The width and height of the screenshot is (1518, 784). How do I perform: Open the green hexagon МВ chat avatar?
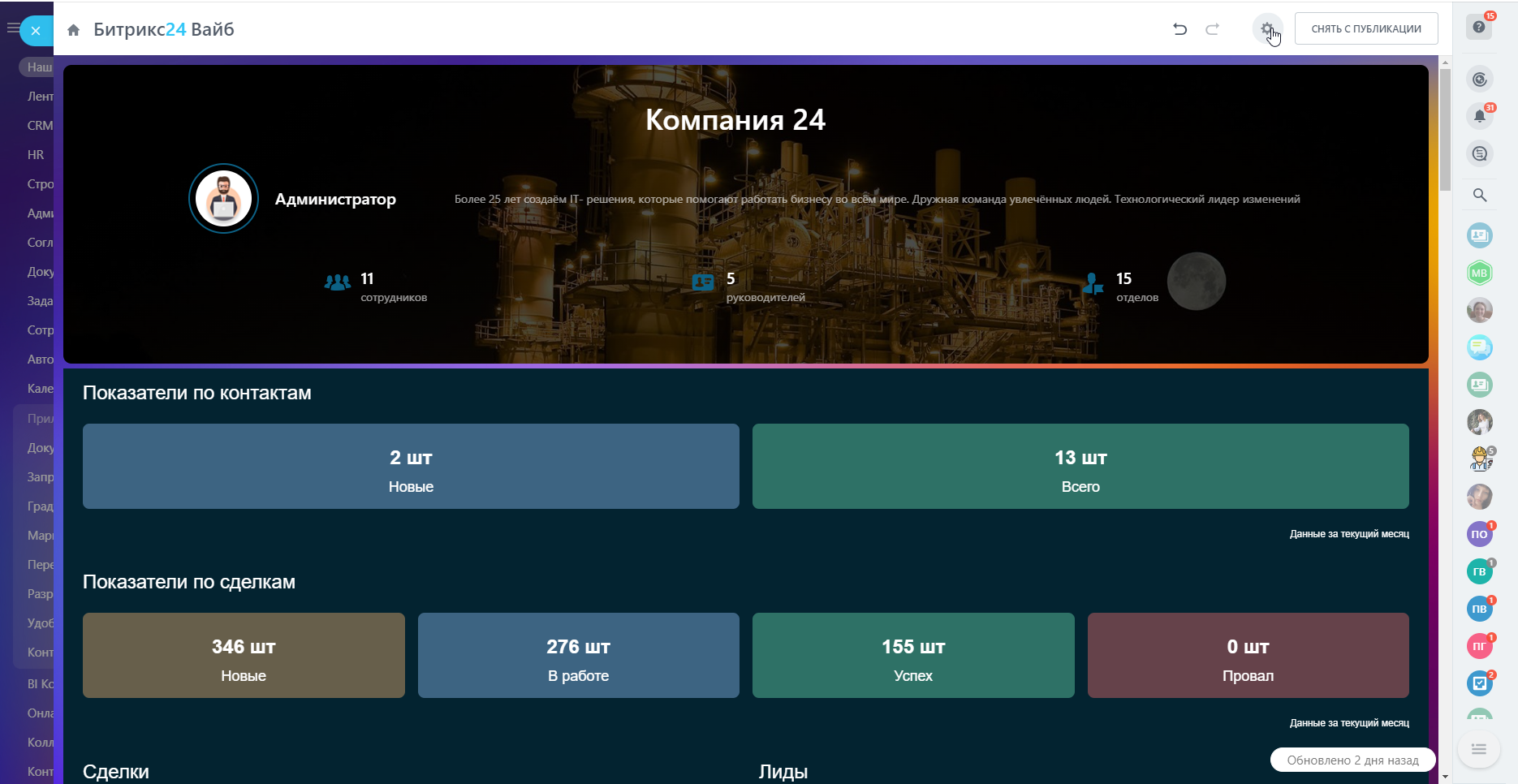[1479, 273]
